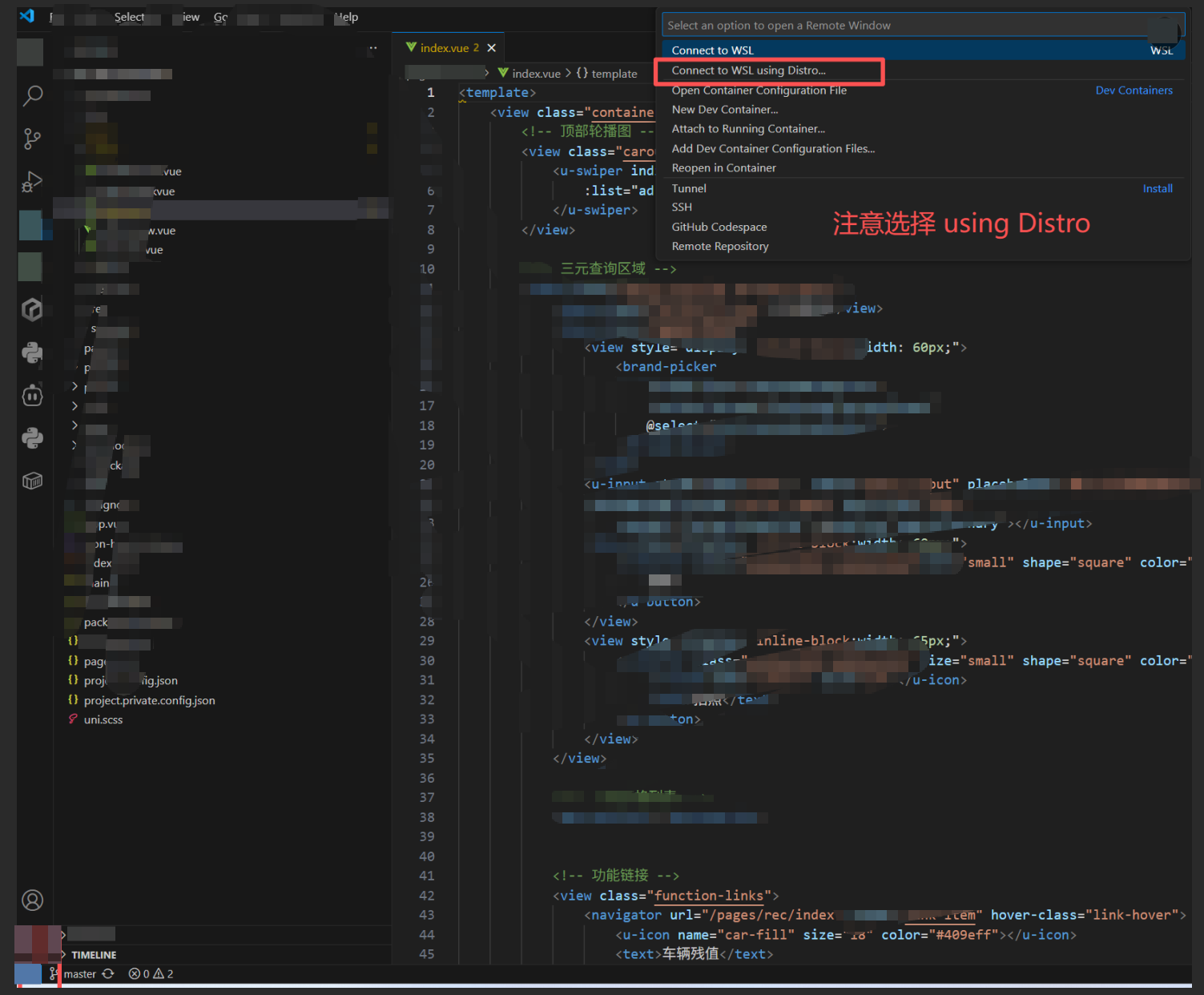Open the errors and warnings status item

pos(151,973)
